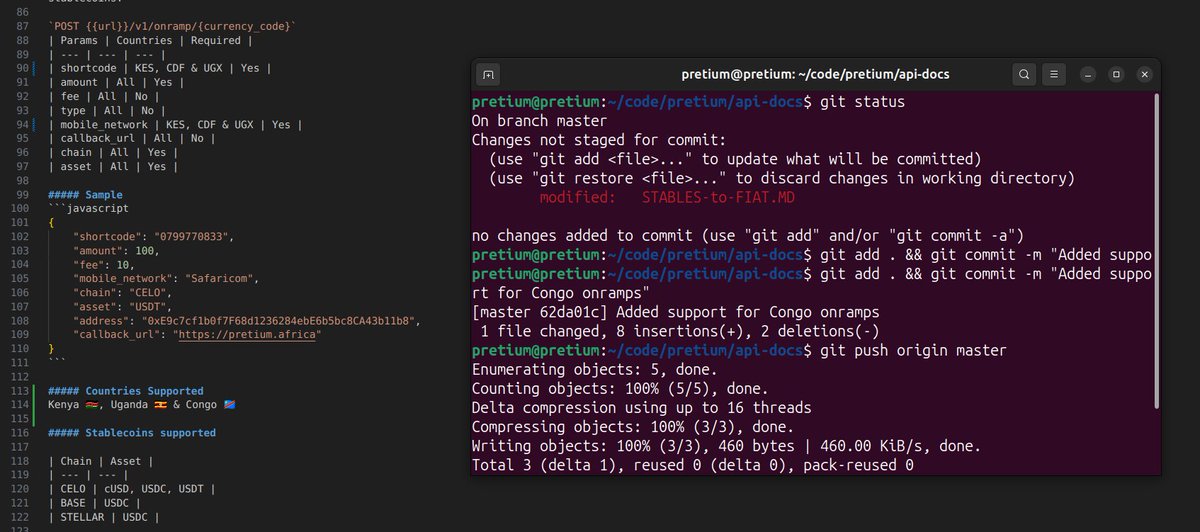Click the '1 file changed, 8 insertions(+)' line
Image resolution: width=1200 pixels, height=532 pixels.
(x=680, y=330)
